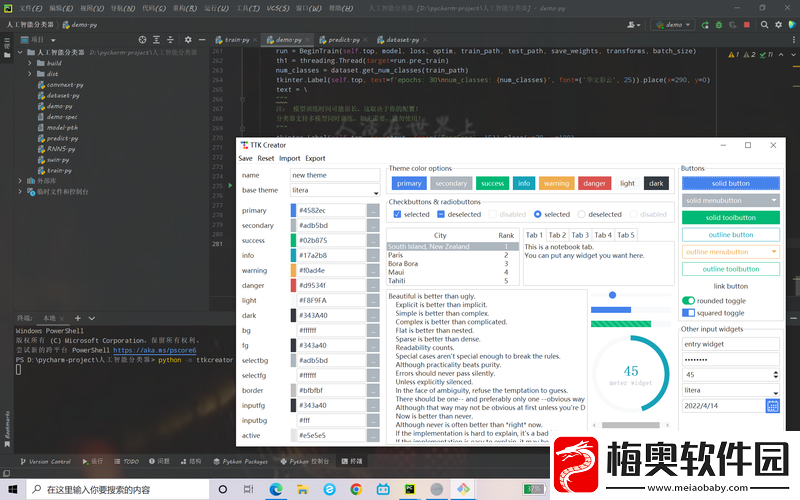Click the success green color swatch
Image resolution: width=800 pixels, height=500 pixels.
[x=293, y=240]
